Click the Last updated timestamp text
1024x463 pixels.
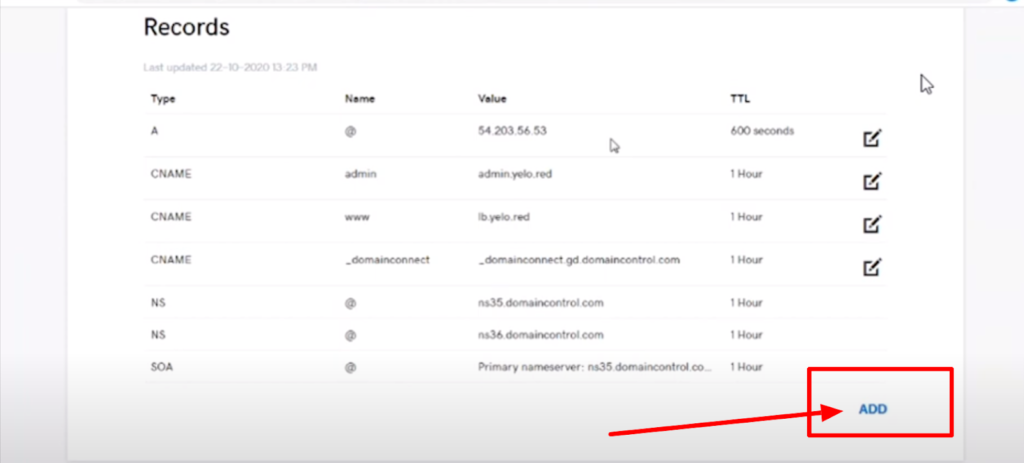229,68
